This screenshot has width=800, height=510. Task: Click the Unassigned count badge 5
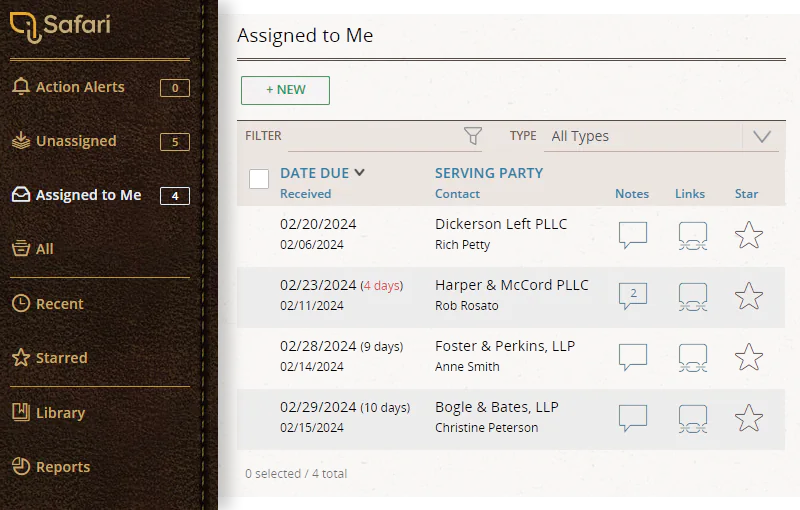point(175,142)
